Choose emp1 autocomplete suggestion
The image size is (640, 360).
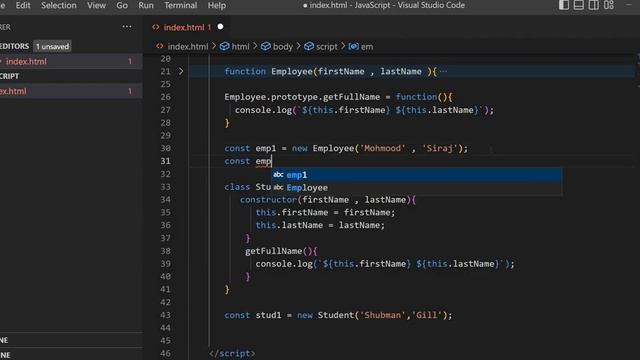pos(417,175)
